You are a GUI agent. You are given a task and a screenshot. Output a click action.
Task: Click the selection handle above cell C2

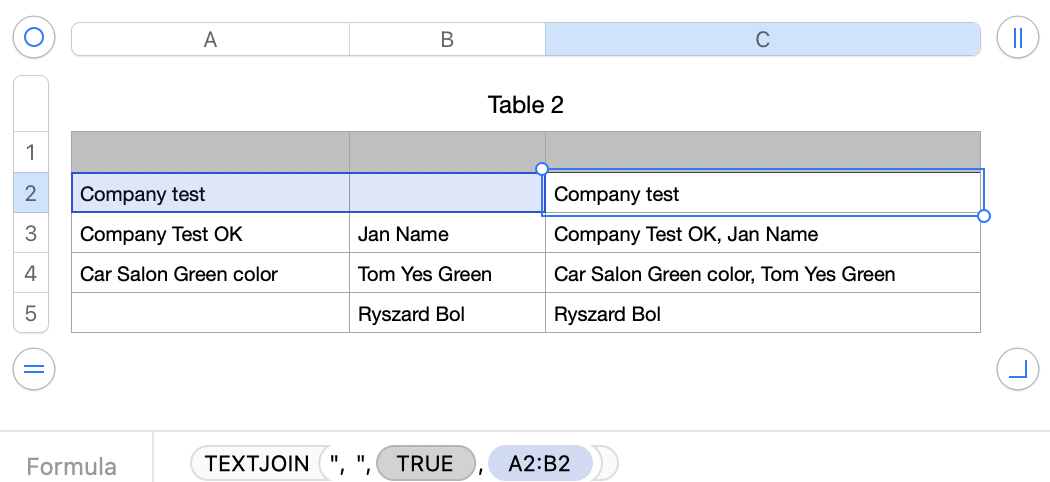click(x=542, y=169)
